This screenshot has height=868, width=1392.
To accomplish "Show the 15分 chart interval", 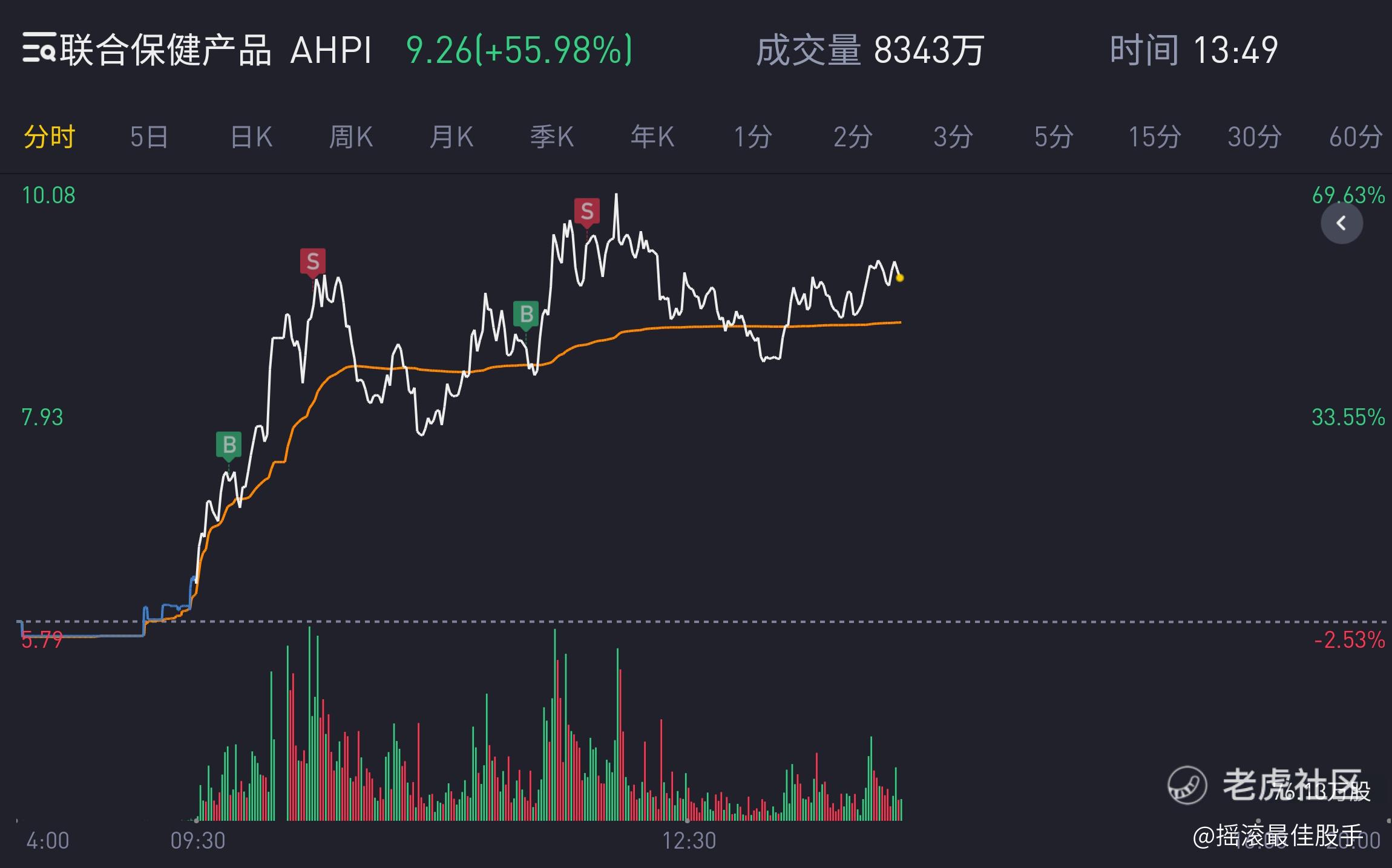I will [1155, 137].
